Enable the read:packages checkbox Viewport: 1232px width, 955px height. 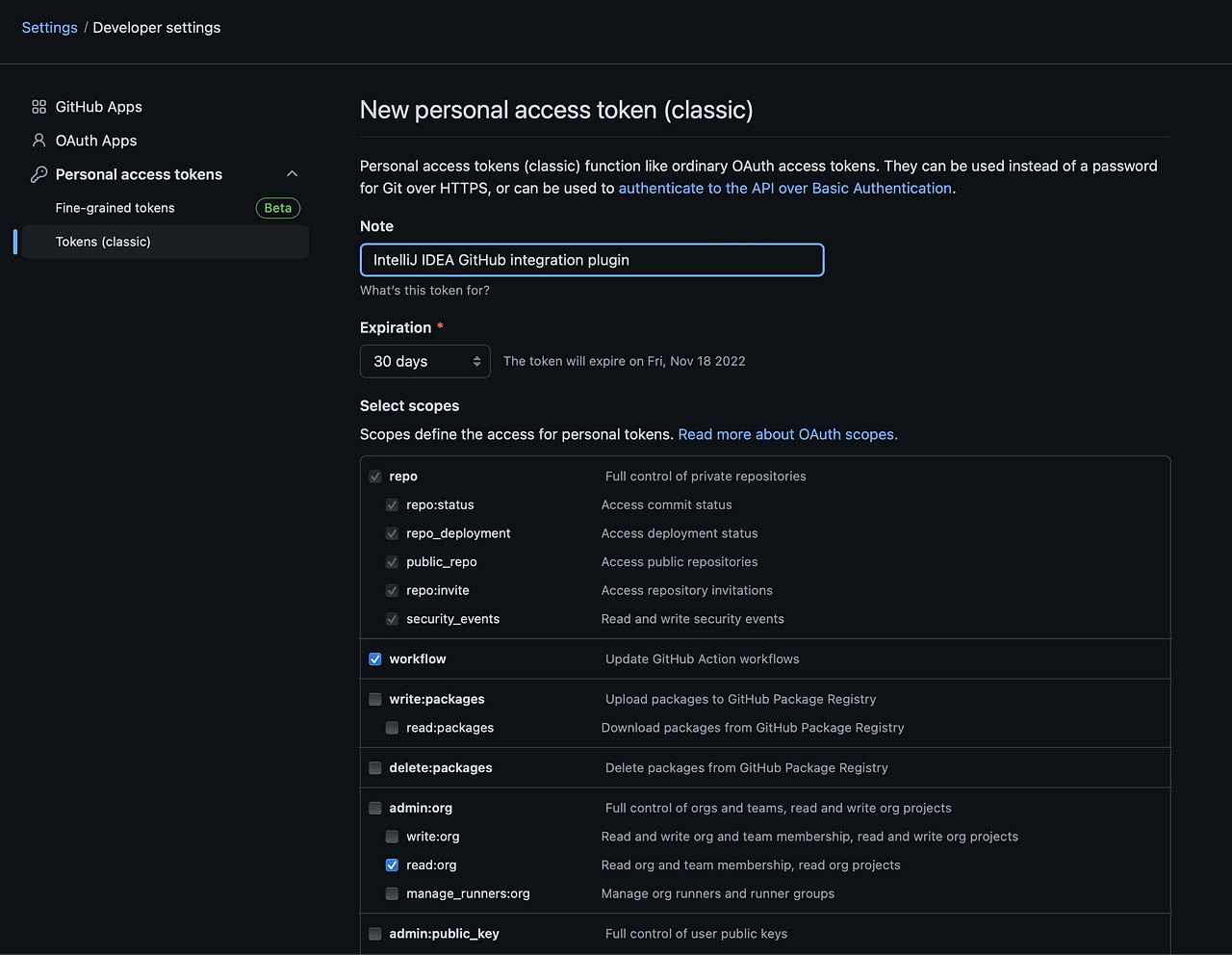point(392,728)
